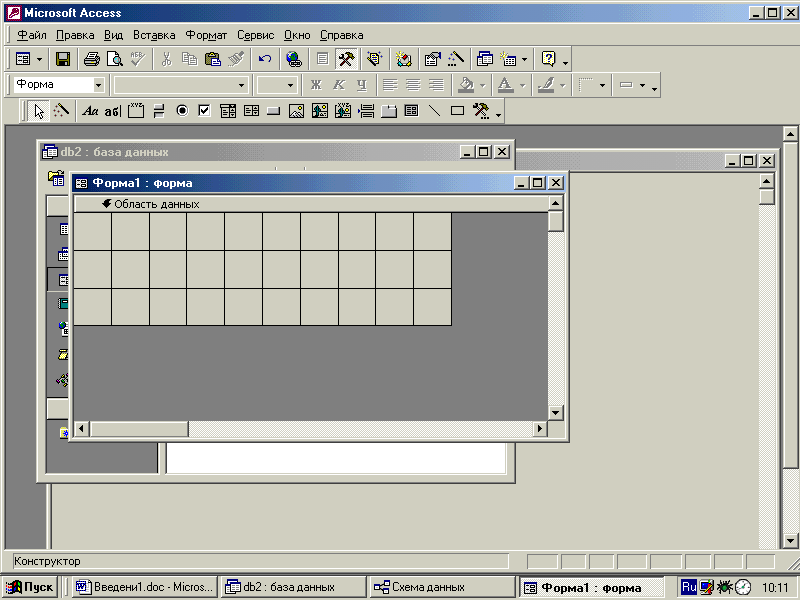
Task: Choose the Option Group tool
Action: 136,111
